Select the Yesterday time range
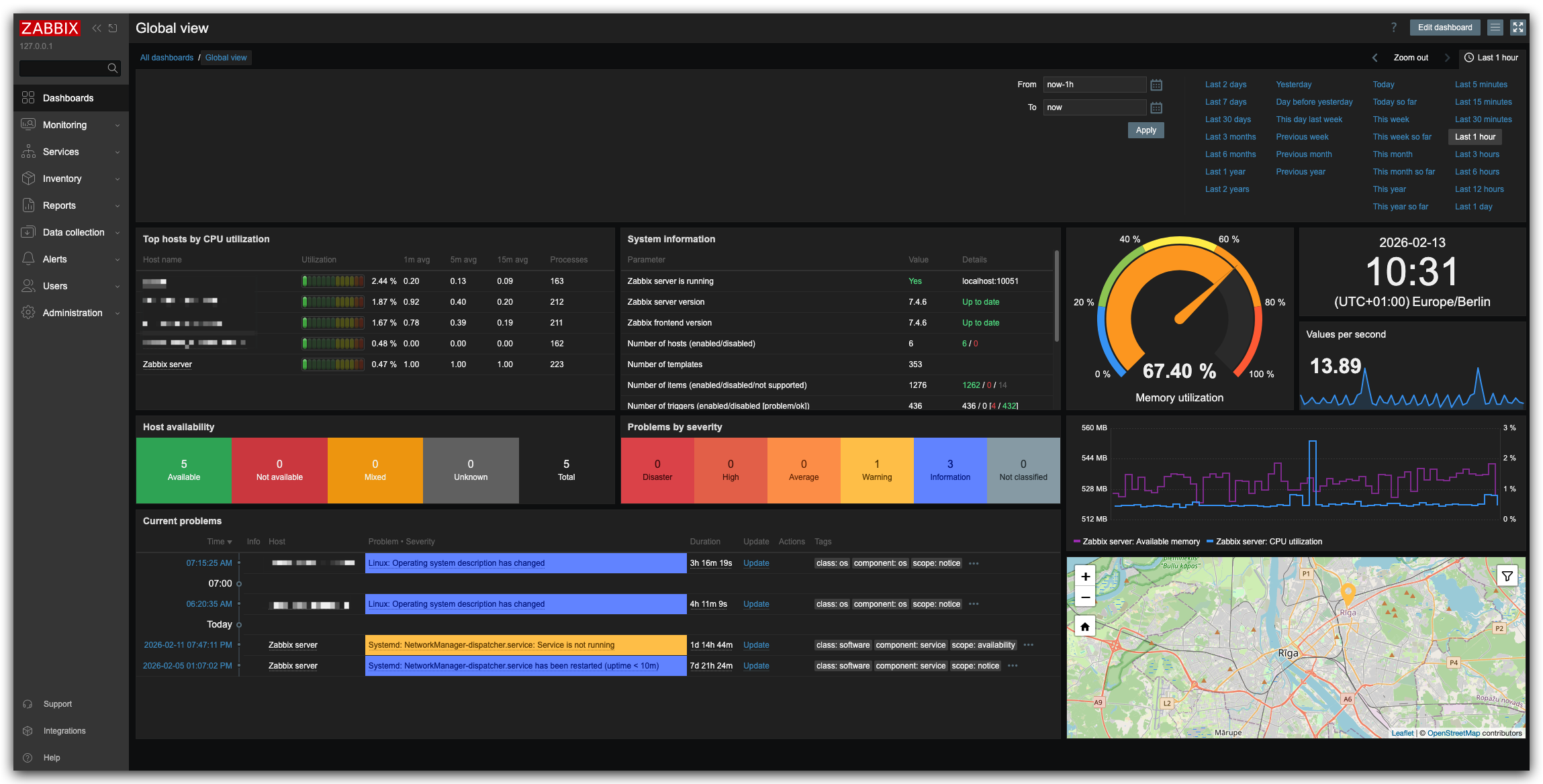 [x=1293, y=85]
